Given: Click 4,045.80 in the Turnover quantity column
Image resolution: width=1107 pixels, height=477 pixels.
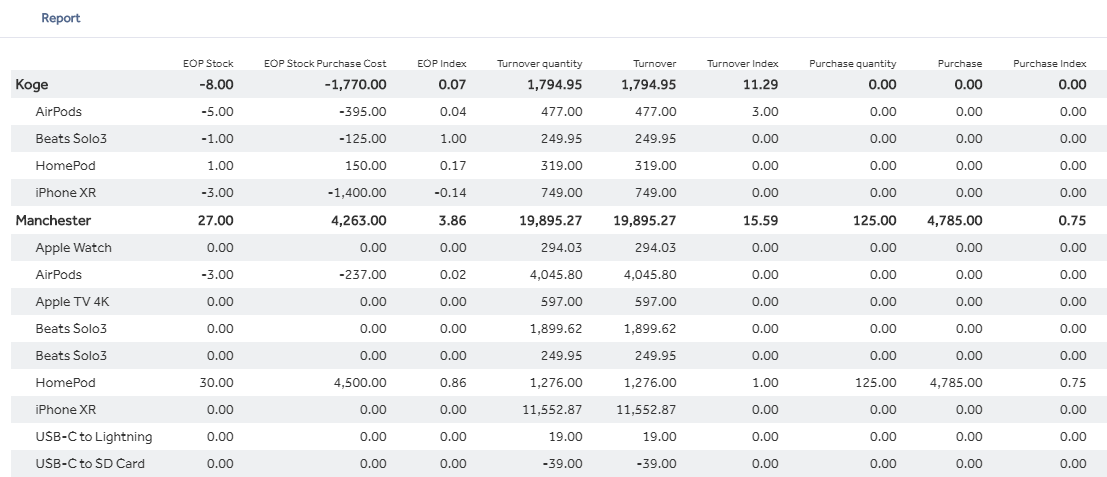Looking at the screenshot, I should tap(556, 274).
